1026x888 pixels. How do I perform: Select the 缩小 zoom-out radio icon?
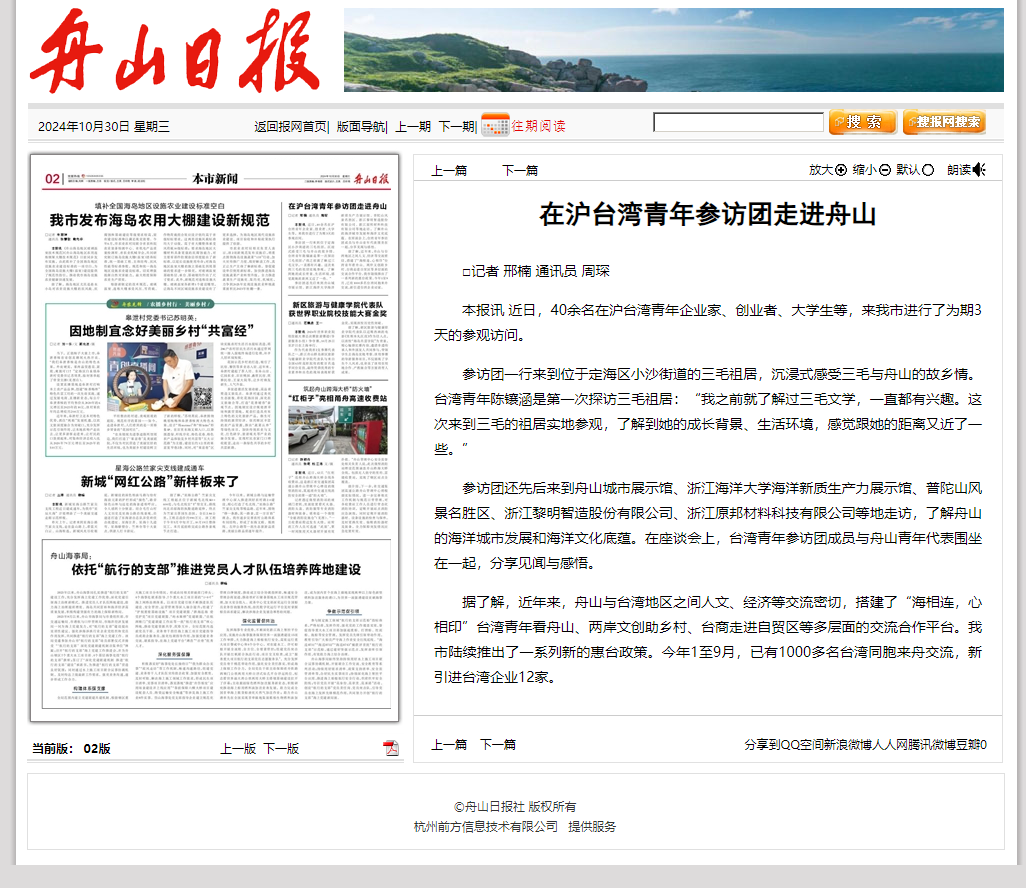pyautogui.click(x=885, y=170)
